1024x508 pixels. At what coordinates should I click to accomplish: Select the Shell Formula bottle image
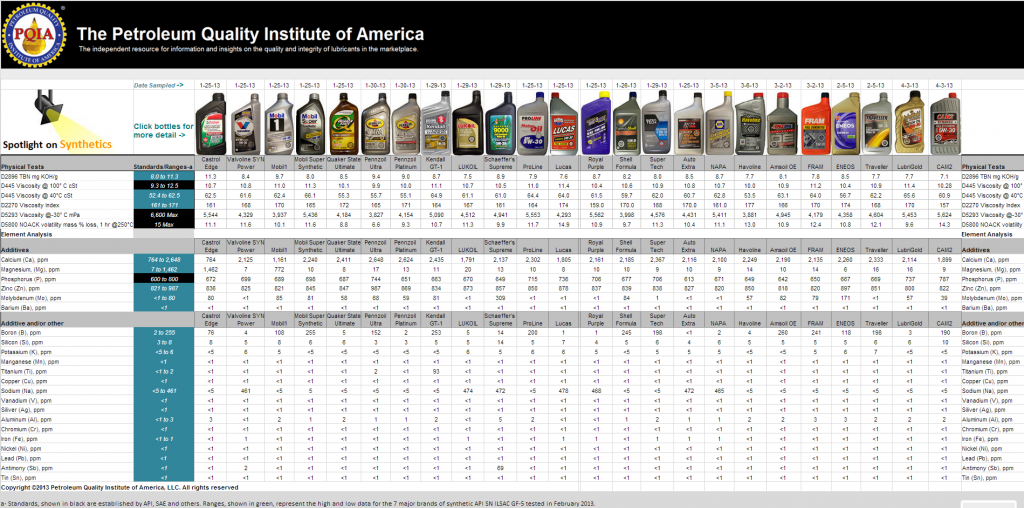click(x=627, y=123)
